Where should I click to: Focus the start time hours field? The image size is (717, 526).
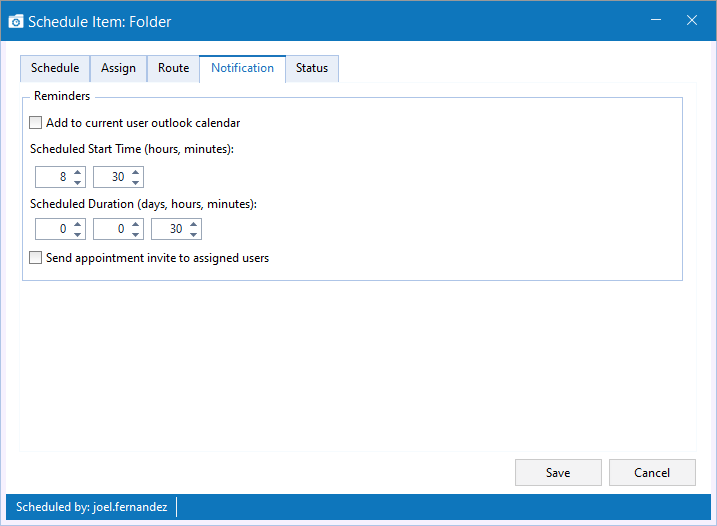[x=54, y=177]
